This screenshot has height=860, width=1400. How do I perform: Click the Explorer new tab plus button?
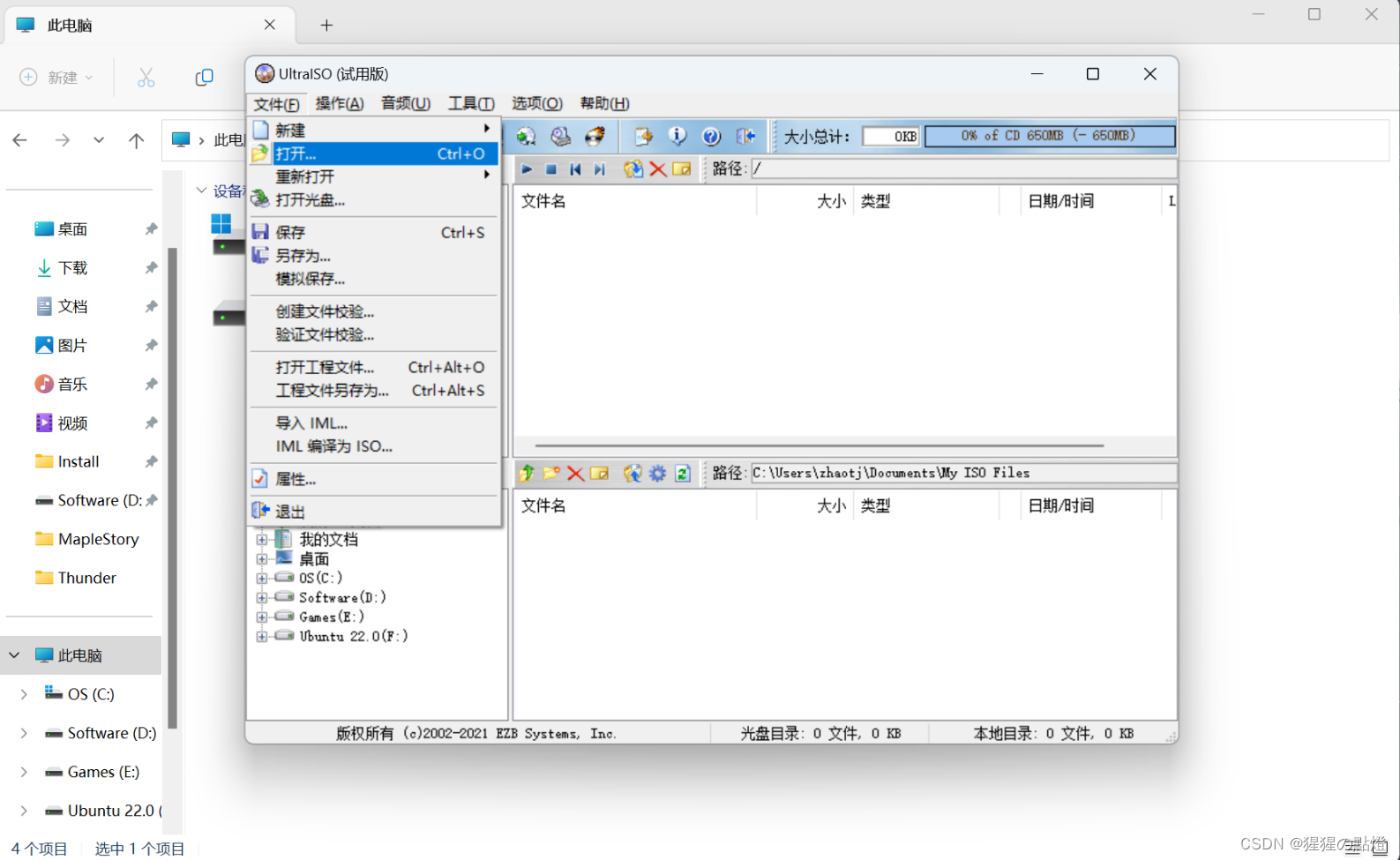[x=326, y=25]
